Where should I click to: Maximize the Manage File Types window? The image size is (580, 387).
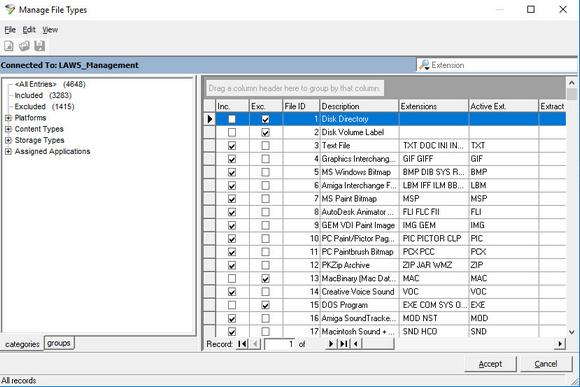tap(531, 9)
